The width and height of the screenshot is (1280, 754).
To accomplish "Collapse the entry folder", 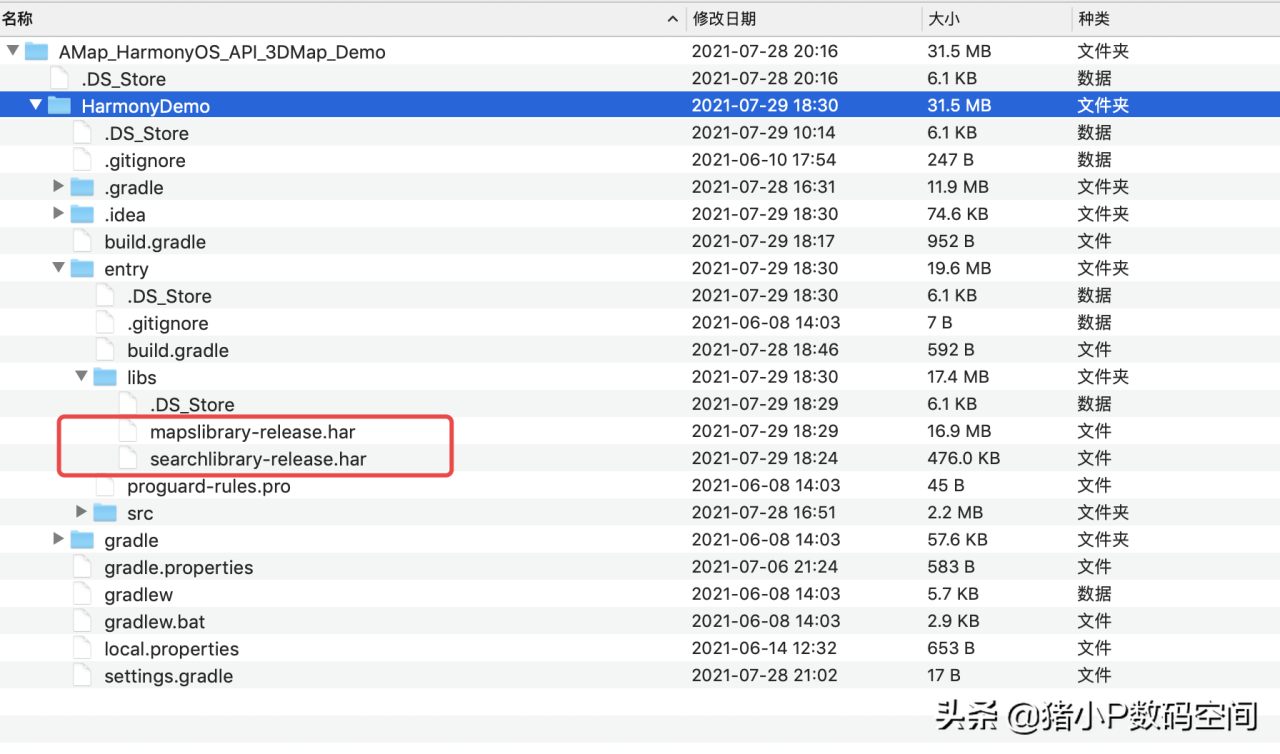I will coord(59,267).
